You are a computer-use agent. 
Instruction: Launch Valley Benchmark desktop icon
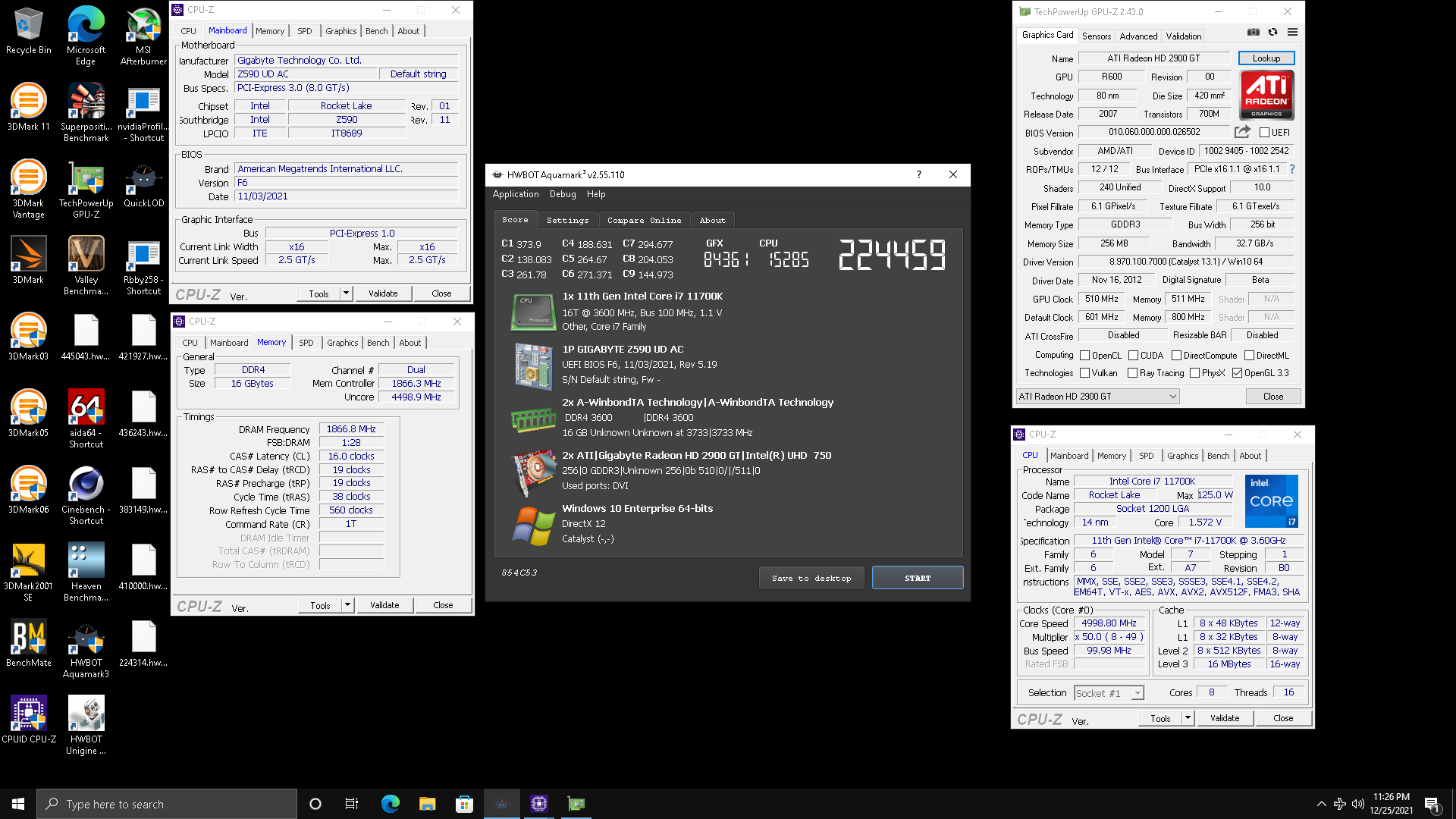tap(86, 266)
